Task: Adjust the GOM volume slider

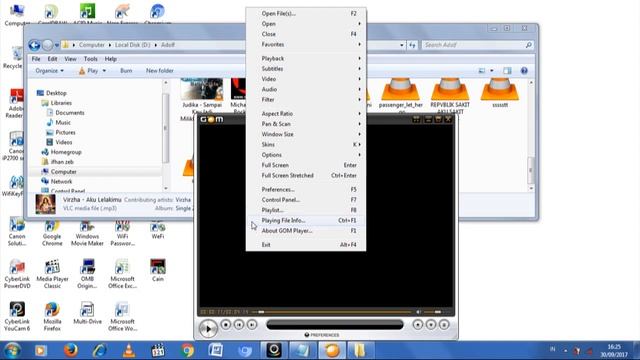Action: click(437, 312)
